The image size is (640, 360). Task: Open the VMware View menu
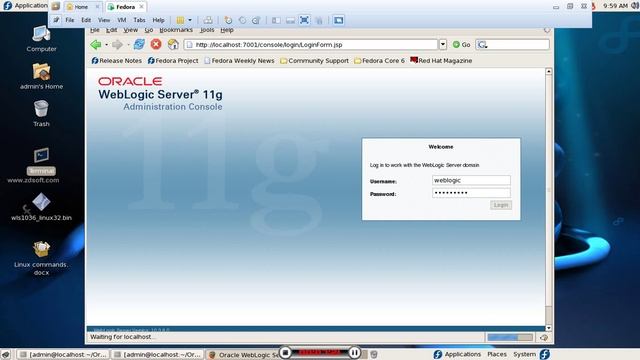click(x=104, y=20)
